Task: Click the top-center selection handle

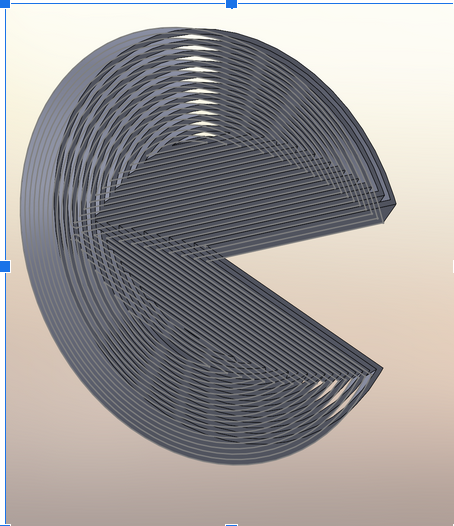Action: point(232,4)
